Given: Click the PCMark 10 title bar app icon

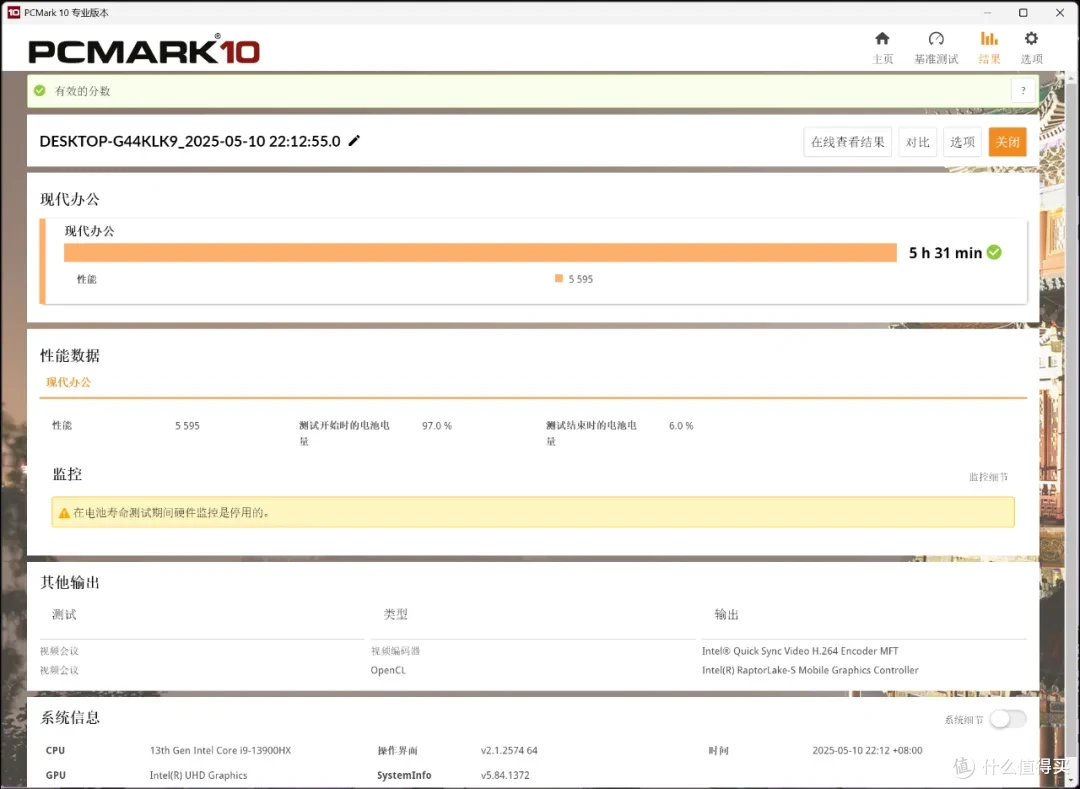Looking at the screenshot, I should tap(14, 12).
